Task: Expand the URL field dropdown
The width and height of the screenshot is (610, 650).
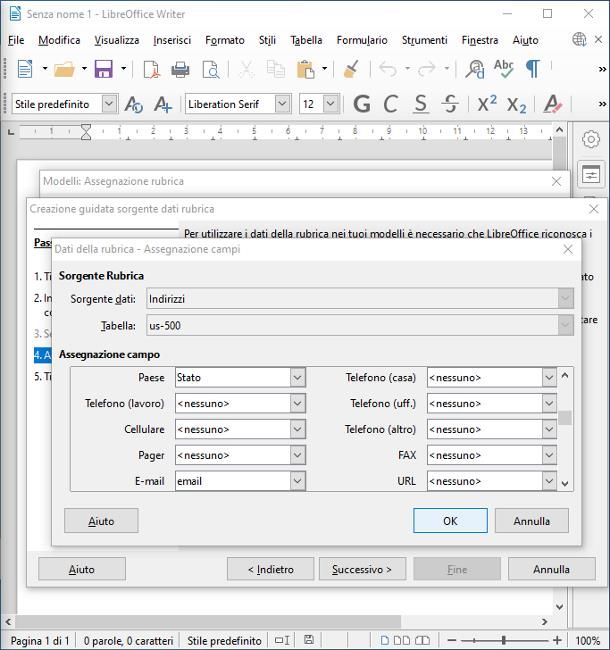Action: pos(549,481)
